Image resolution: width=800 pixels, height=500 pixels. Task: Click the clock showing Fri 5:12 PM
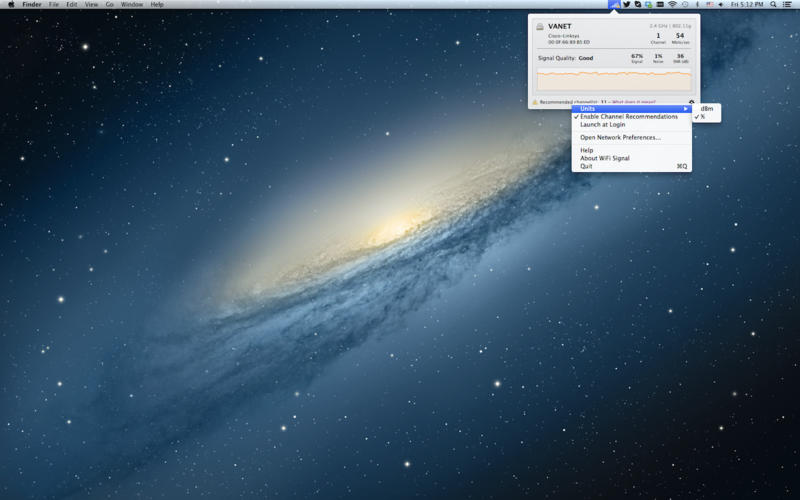[x=747, y=4]
